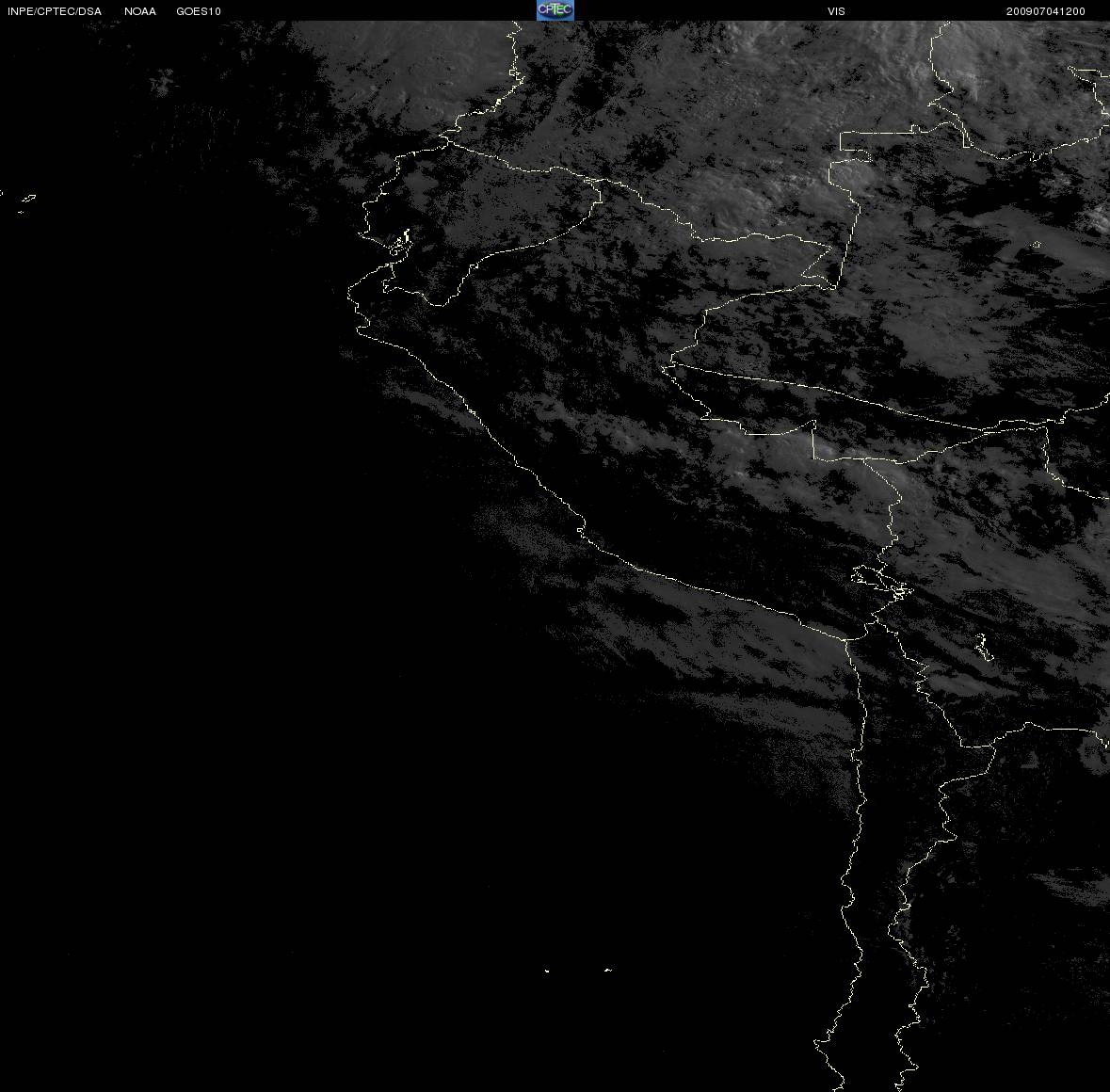Select the NOAA label in the header

click(140, 11)
